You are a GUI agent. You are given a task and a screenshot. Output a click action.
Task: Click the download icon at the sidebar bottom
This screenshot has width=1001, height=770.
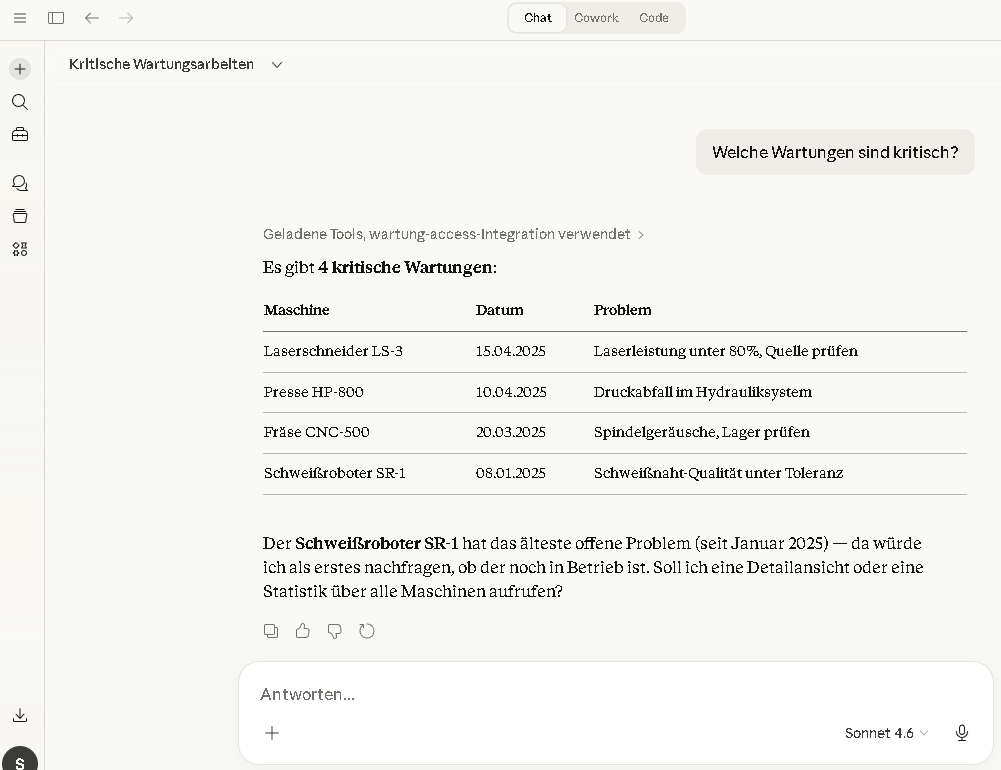pos(20,715)
